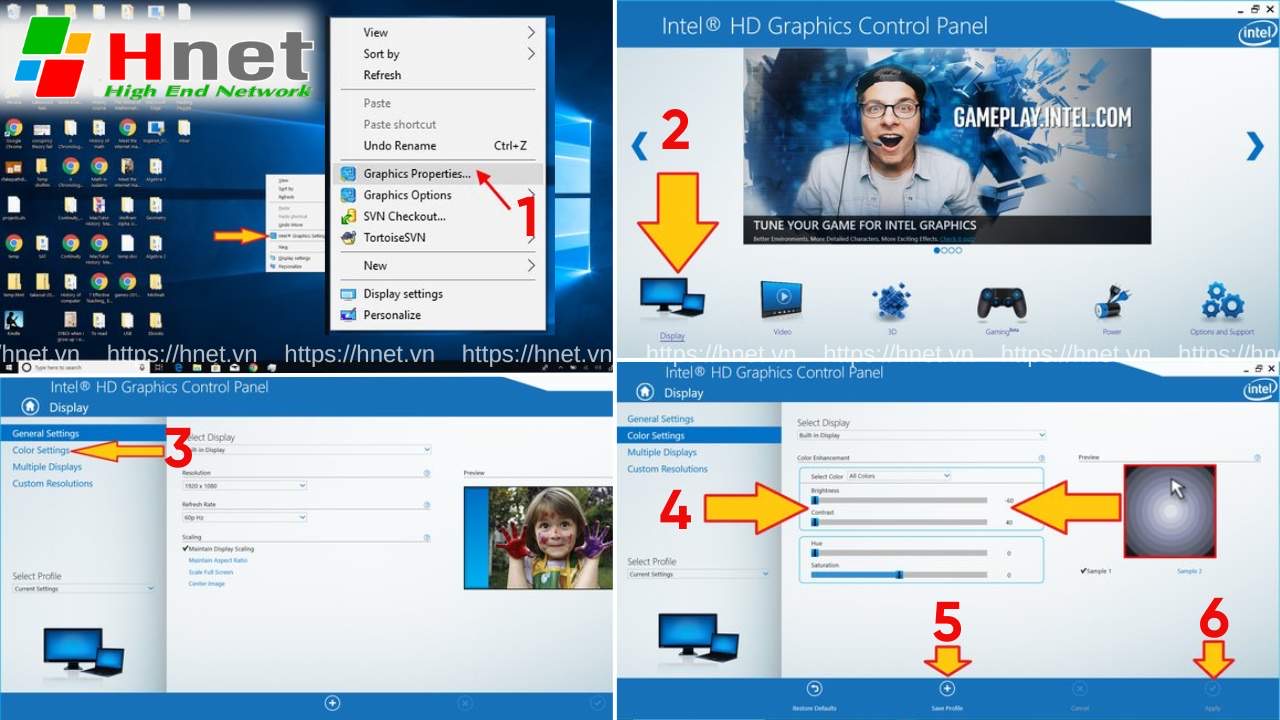
Task: Open General Settings in Color Settings panel sidebar
Action: pos(660,419)
